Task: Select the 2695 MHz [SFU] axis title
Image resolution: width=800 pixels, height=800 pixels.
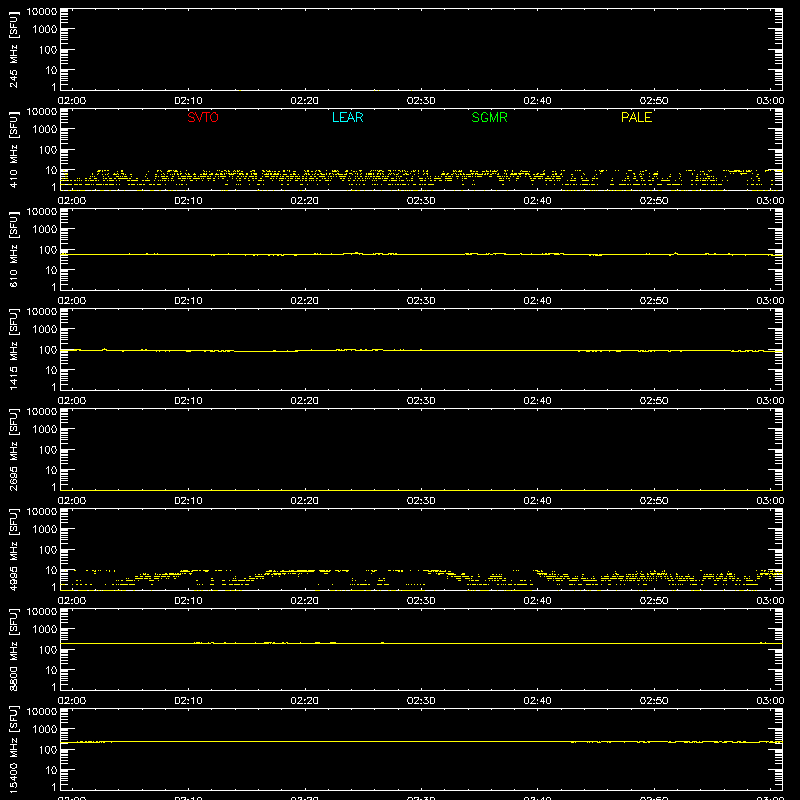Action: (13, 449)
